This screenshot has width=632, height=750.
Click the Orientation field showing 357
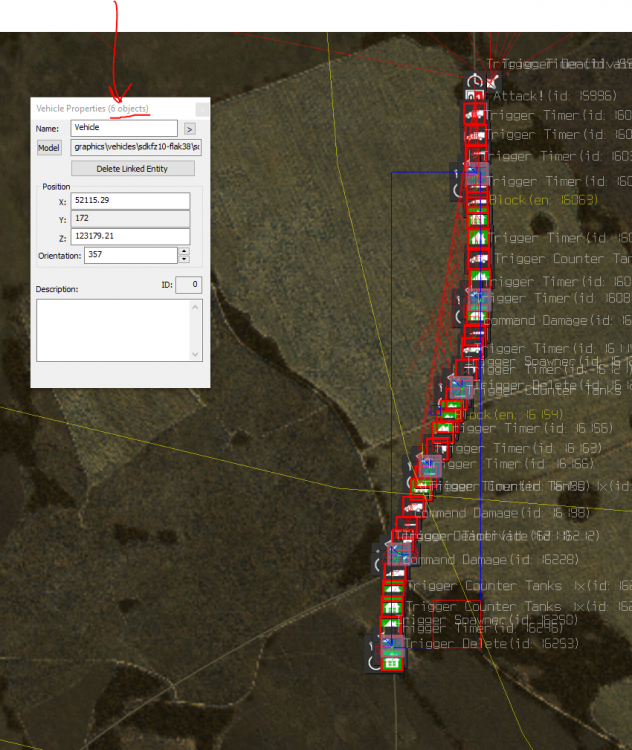131,255
